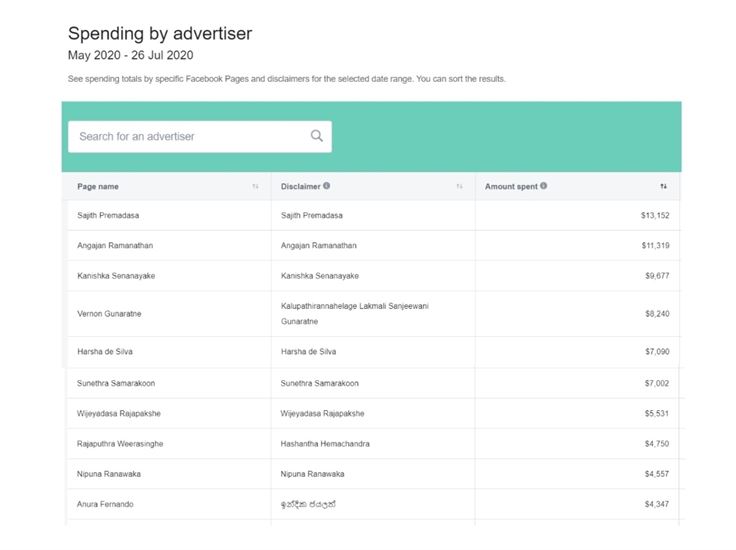Screen dimensions: 736x550
Task: Open Vernon Gunaratne page name
Action: [x=109, y=313]
